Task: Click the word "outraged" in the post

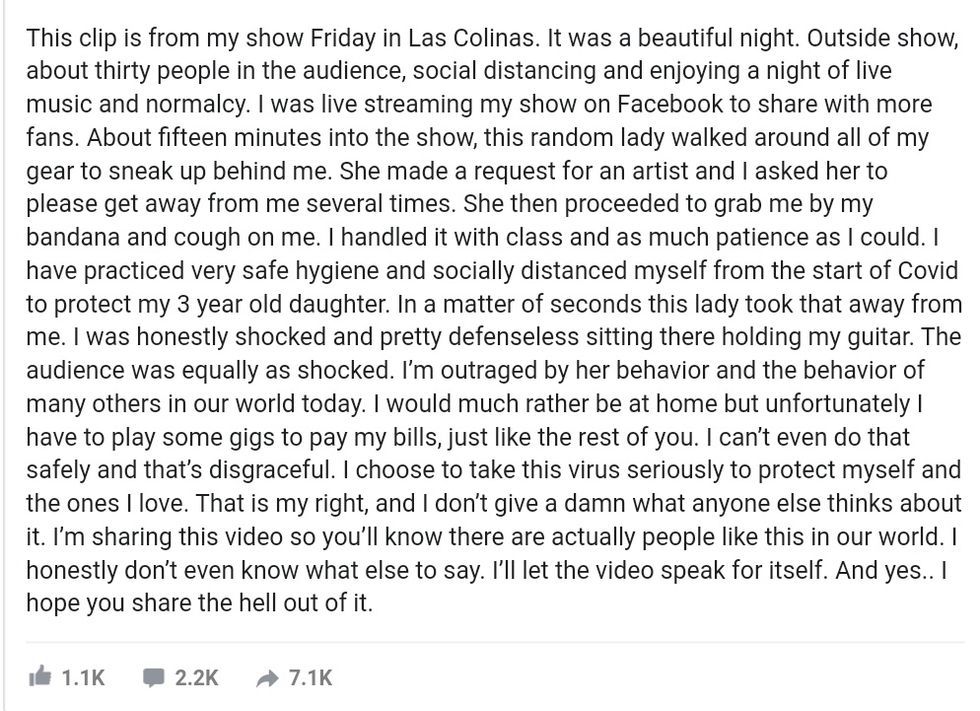Action: pyautogui.click(x=482, y=371)
